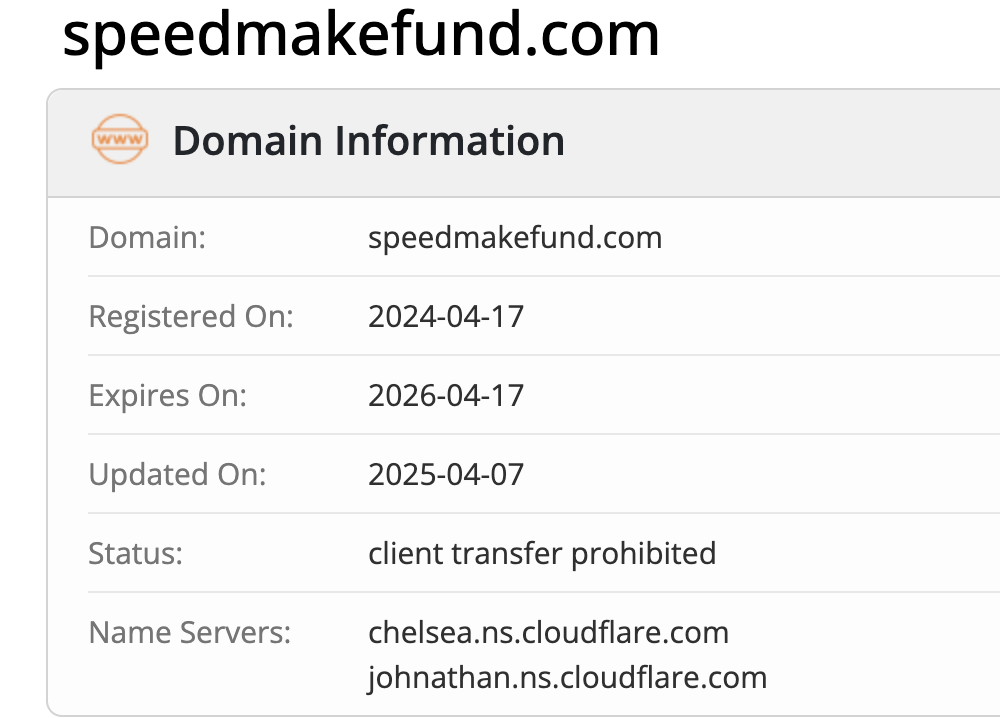The height and width of the screenshot is (718, 1000).
Task: Click the word "Domain" in the panel title
Action: tap(248, 141)
